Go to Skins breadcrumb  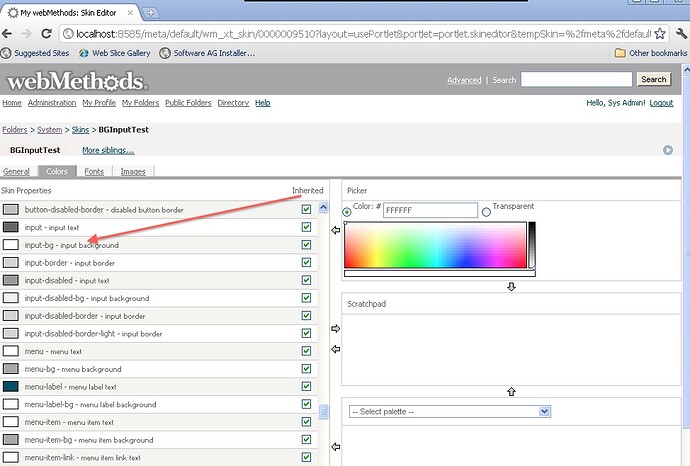(81, 130)
